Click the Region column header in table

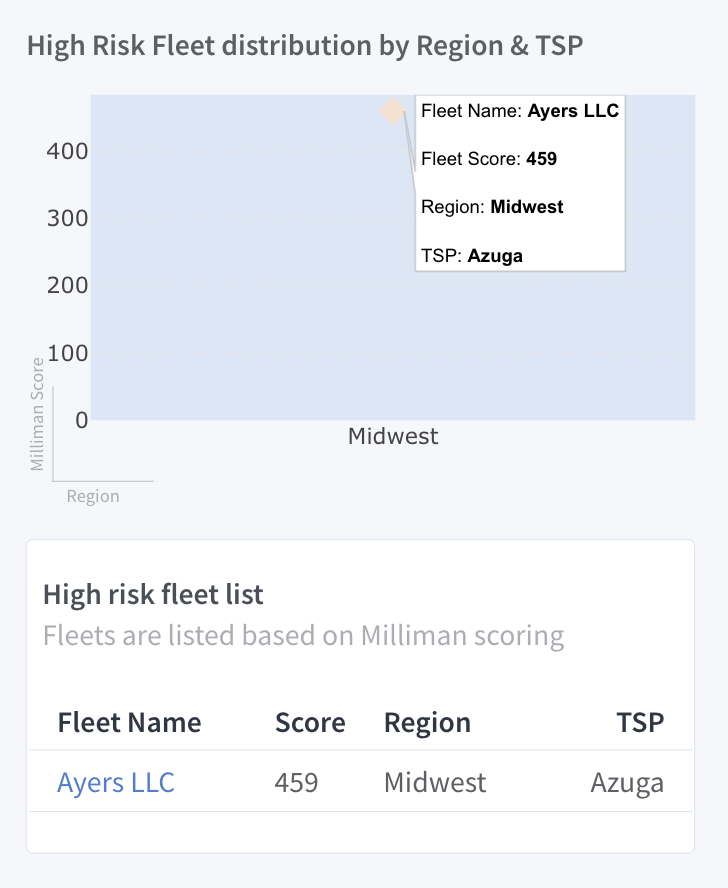click(427, 722)
